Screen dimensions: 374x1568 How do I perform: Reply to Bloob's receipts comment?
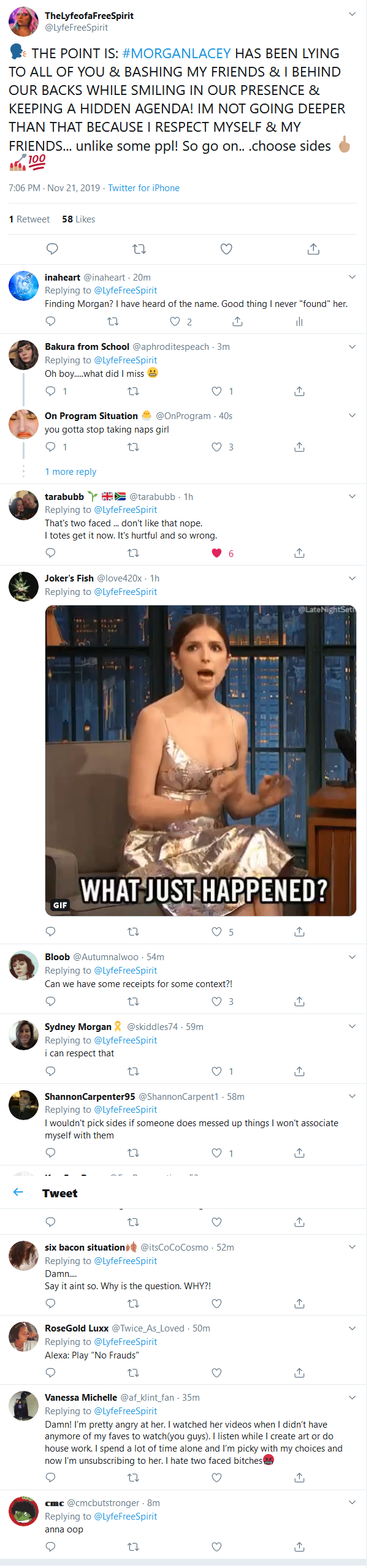click(51, 1001)
